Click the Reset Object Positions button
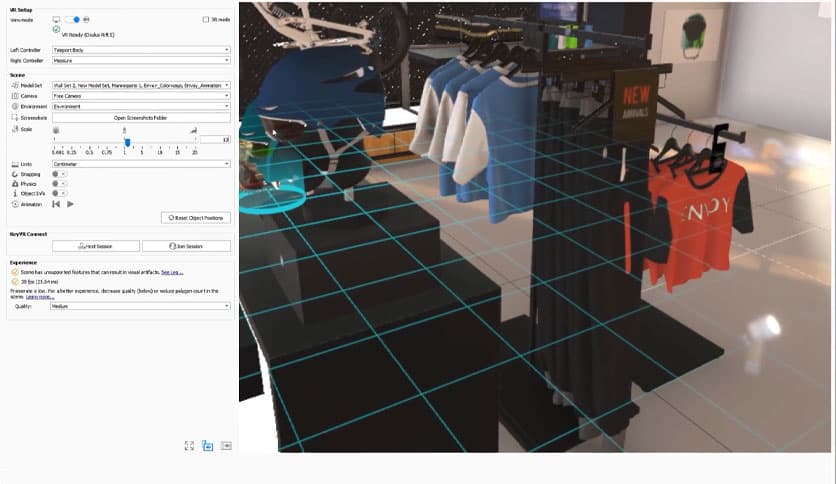This screenshot has height=484, width=836. pyautogui.click(x=196, y=217)
